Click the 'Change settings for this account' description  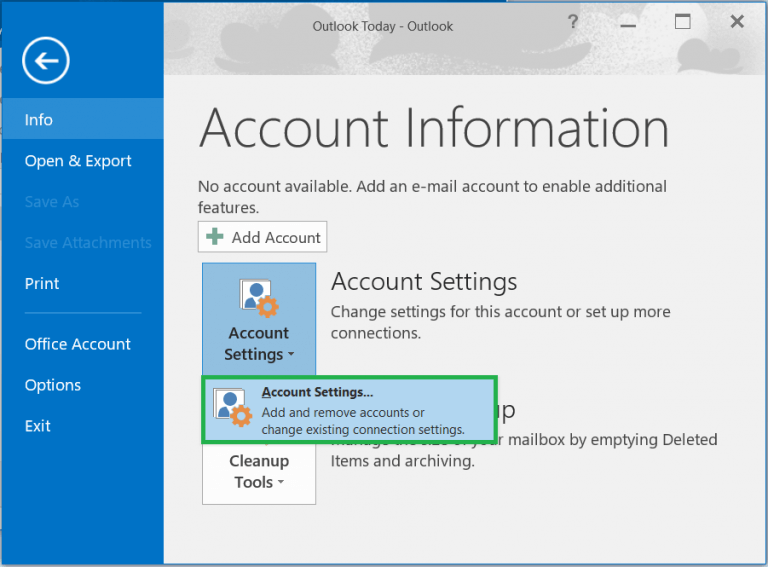click(x=501, y=322)
